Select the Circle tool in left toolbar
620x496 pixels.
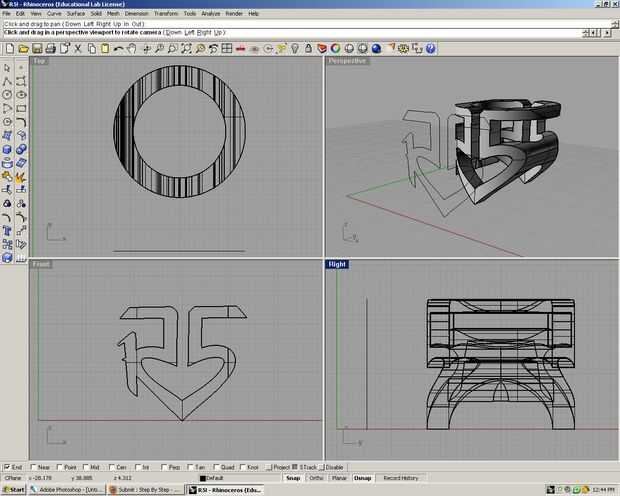tap(8, 95)
